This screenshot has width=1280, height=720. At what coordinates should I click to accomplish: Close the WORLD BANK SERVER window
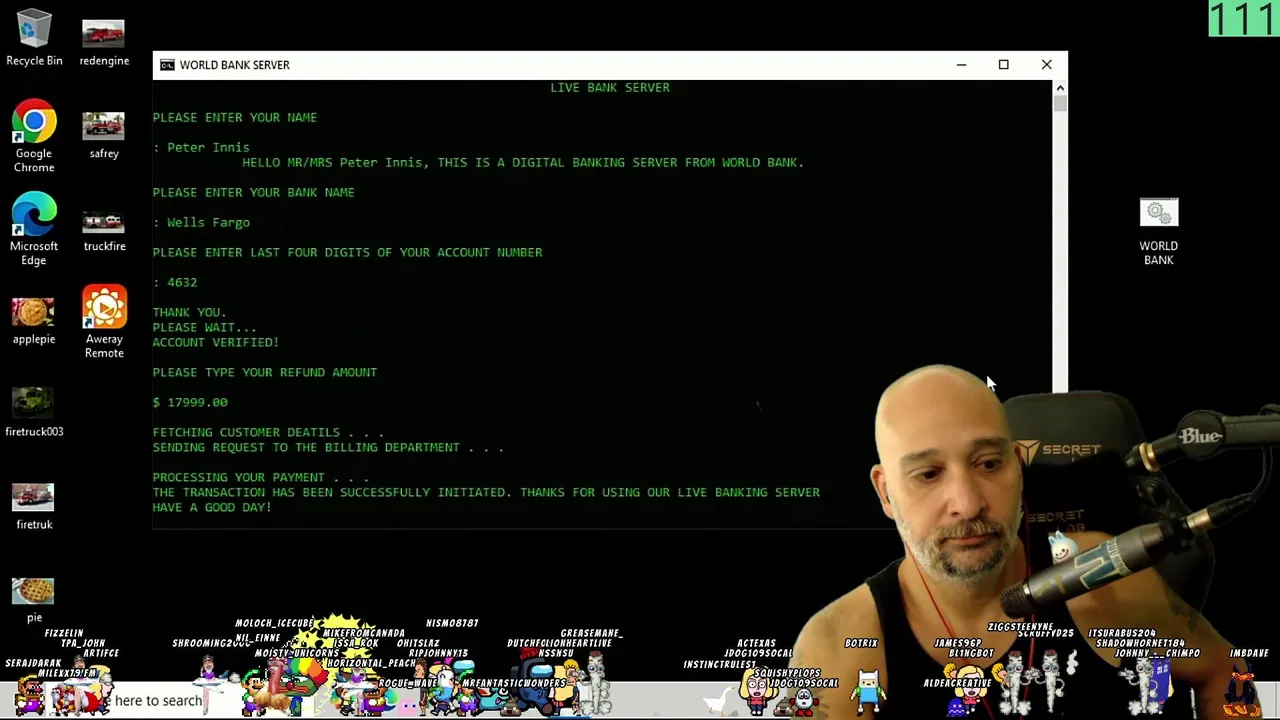[1046, 65]
